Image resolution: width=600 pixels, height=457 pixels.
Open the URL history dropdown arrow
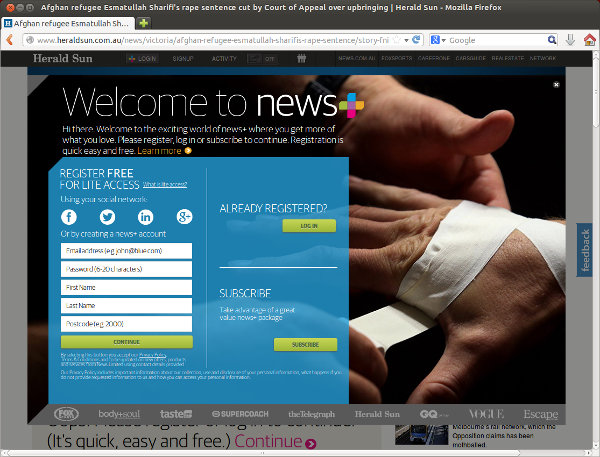pos(406,40)
